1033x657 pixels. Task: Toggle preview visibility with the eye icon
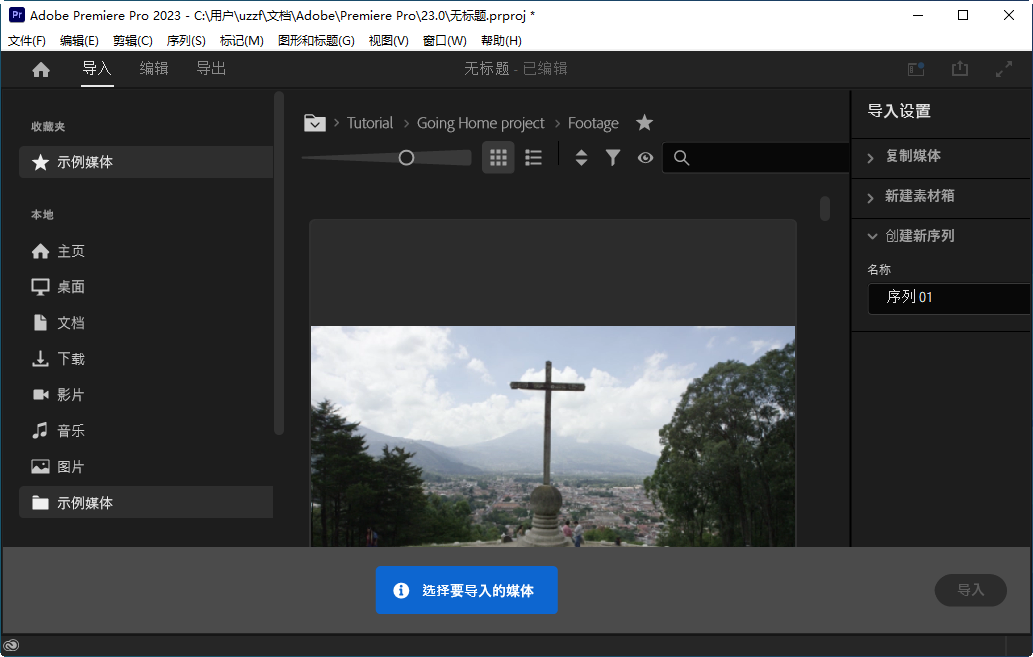click(x=645, y=157)
